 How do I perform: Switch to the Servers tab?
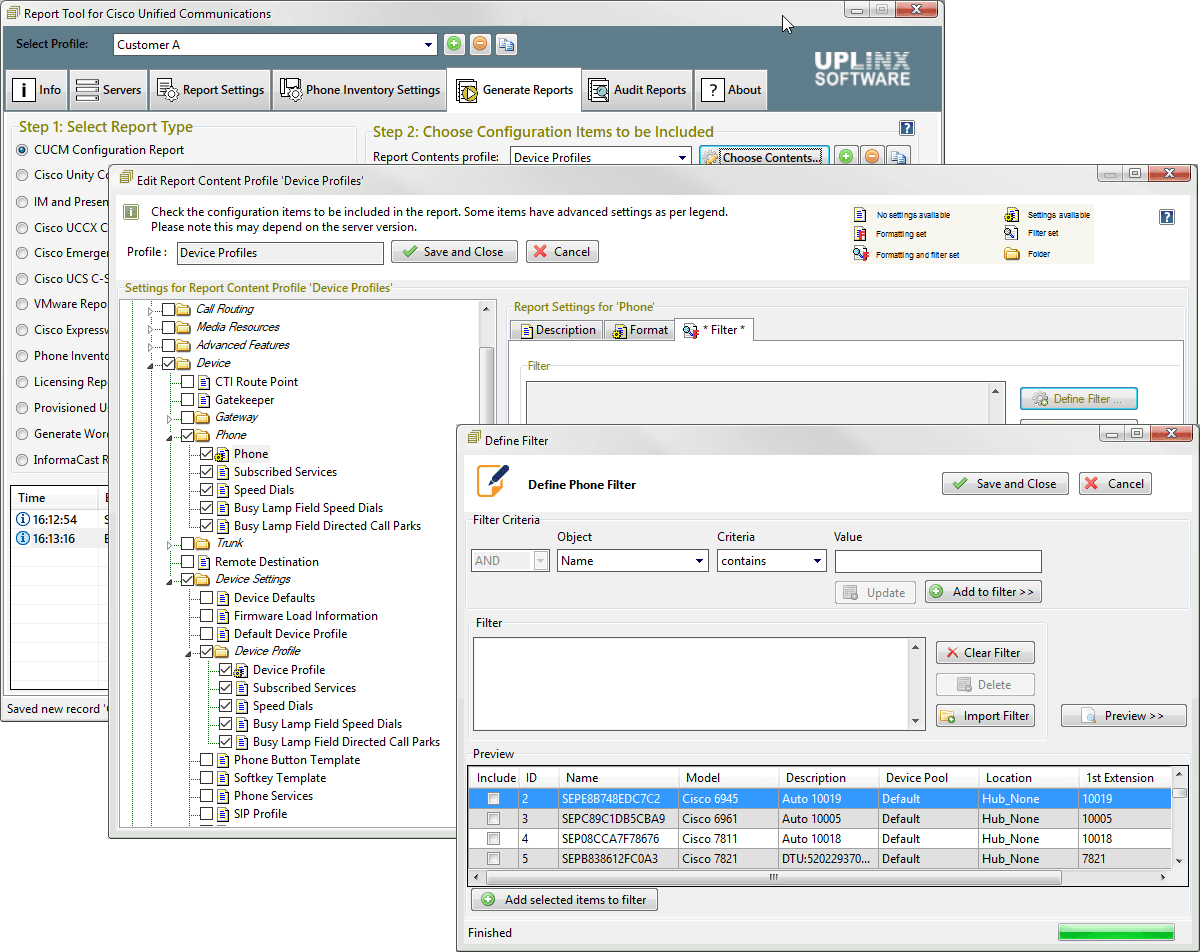108,90
